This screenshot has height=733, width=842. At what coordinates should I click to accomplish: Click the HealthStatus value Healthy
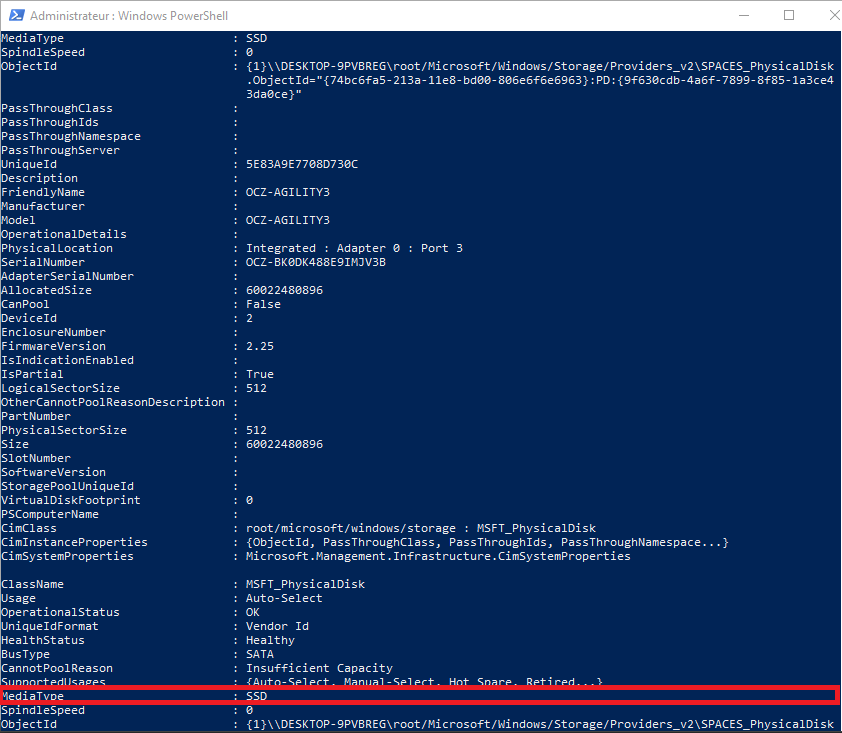point(270,640)
